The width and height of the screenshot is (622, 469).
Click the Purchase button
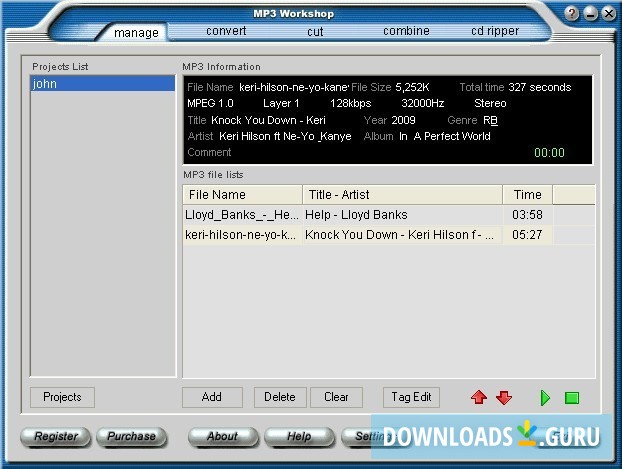tap(131, 436)
